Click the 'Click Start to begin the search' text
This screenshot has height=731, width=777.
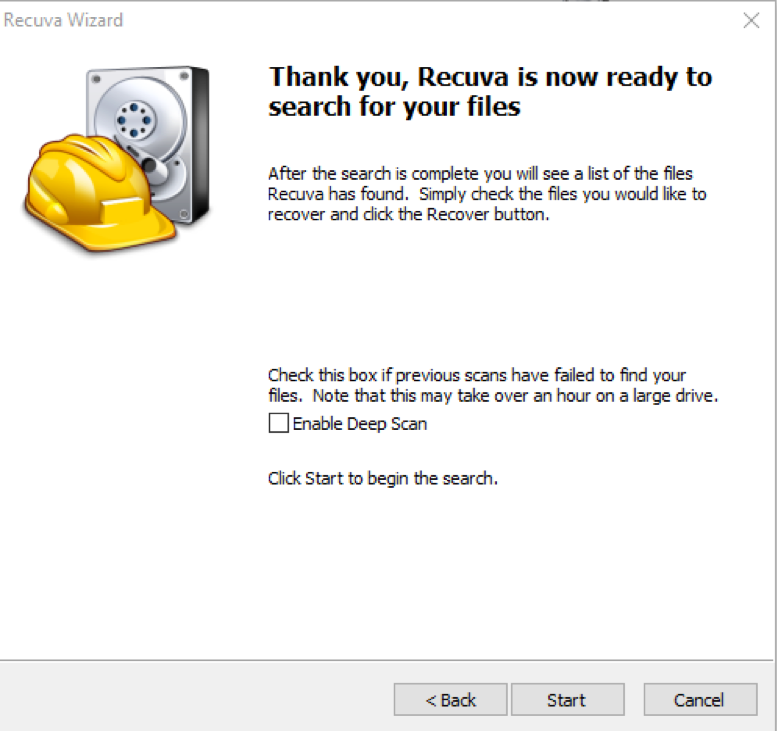tap(383, 478)
